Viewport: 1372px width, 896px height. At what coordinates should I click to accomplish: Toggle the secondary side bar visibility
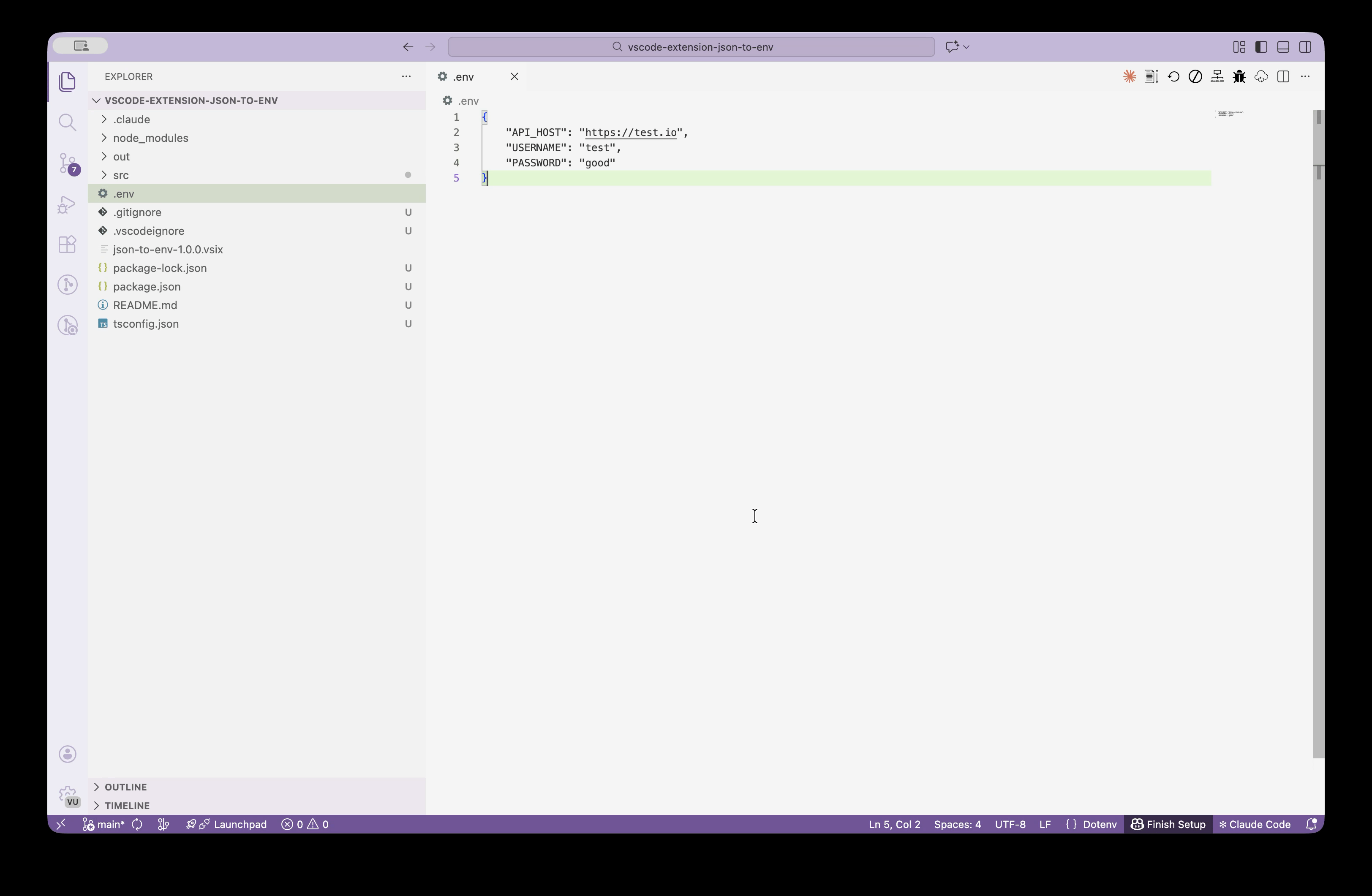point(1305,47)
